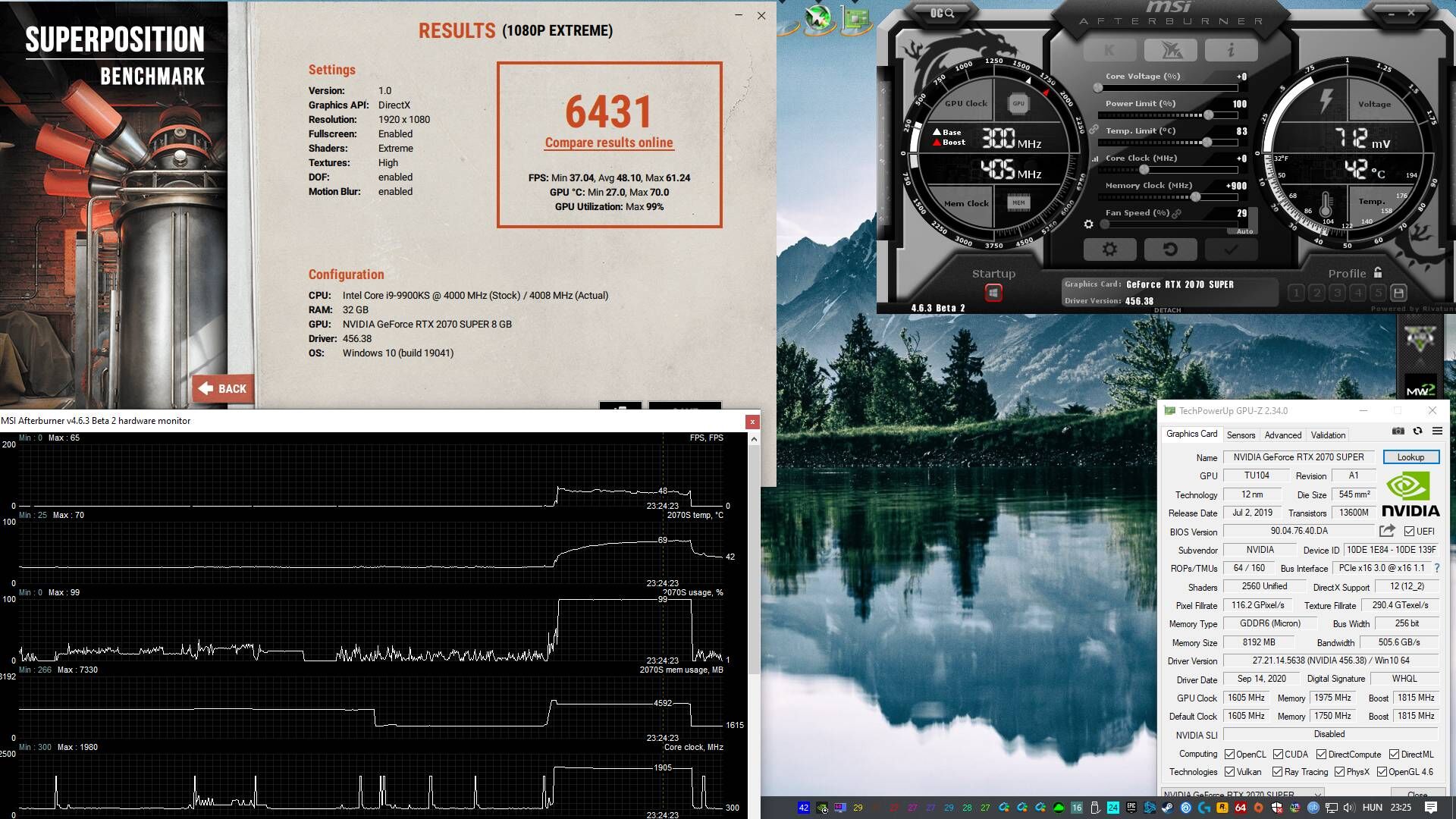Select Afterburner profile slot 5
The height and width of the screenshot is (819, 1456).
click(1379, 293)
